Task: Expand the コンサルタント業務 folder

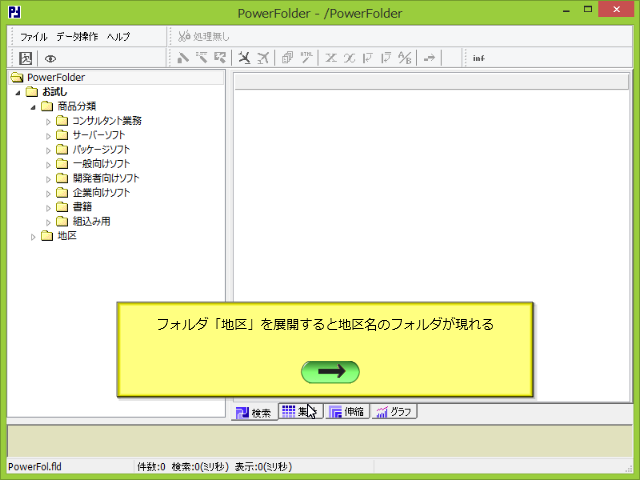Action: click(48, 122)
